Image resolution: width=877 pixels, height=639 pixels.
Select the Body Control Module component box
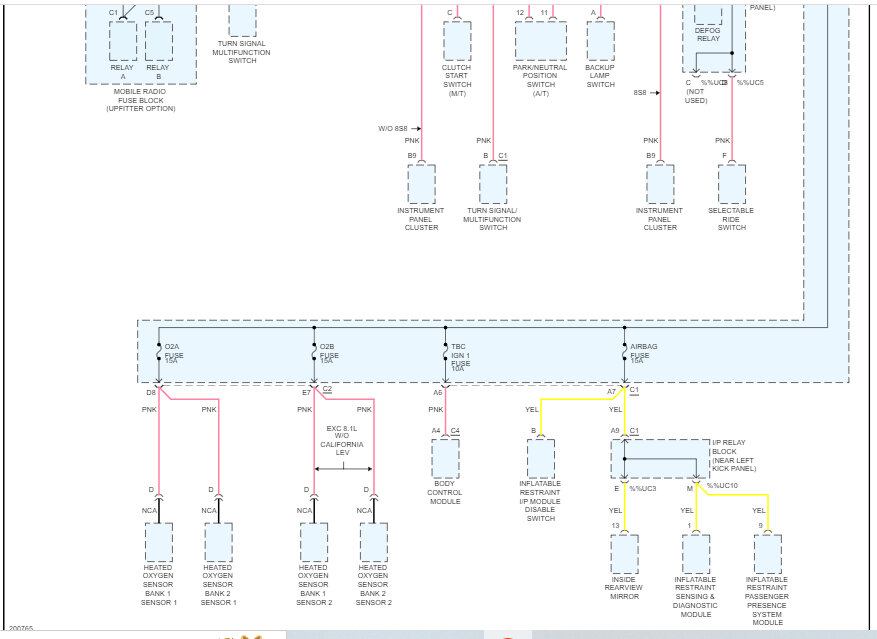pos(446,459)
